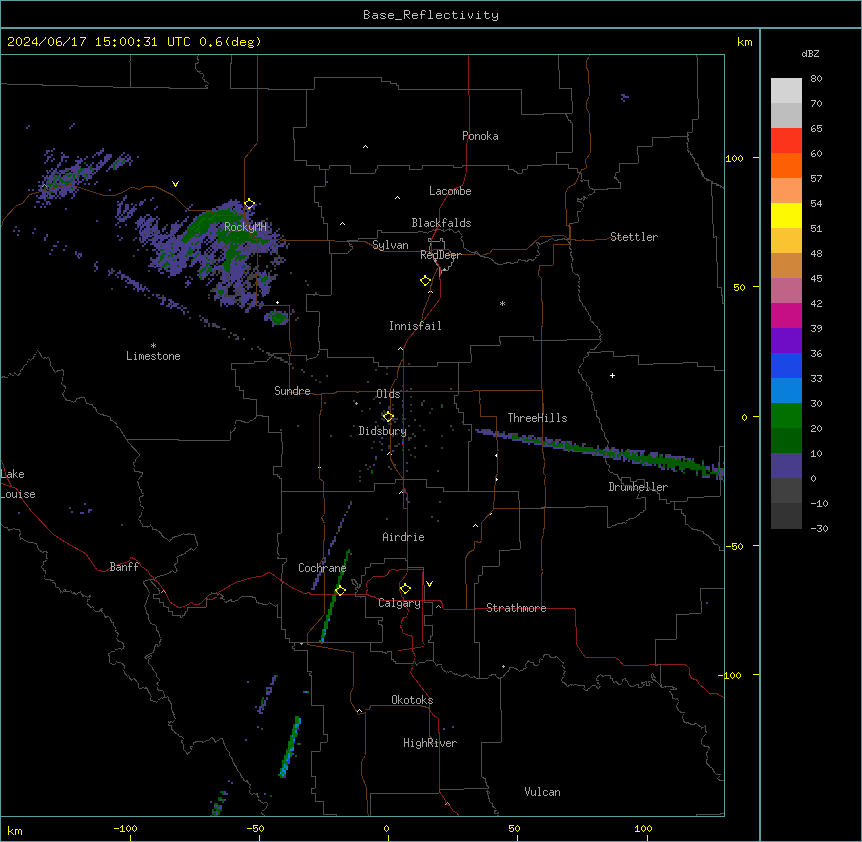Click the ThreeHills town label

537,418
